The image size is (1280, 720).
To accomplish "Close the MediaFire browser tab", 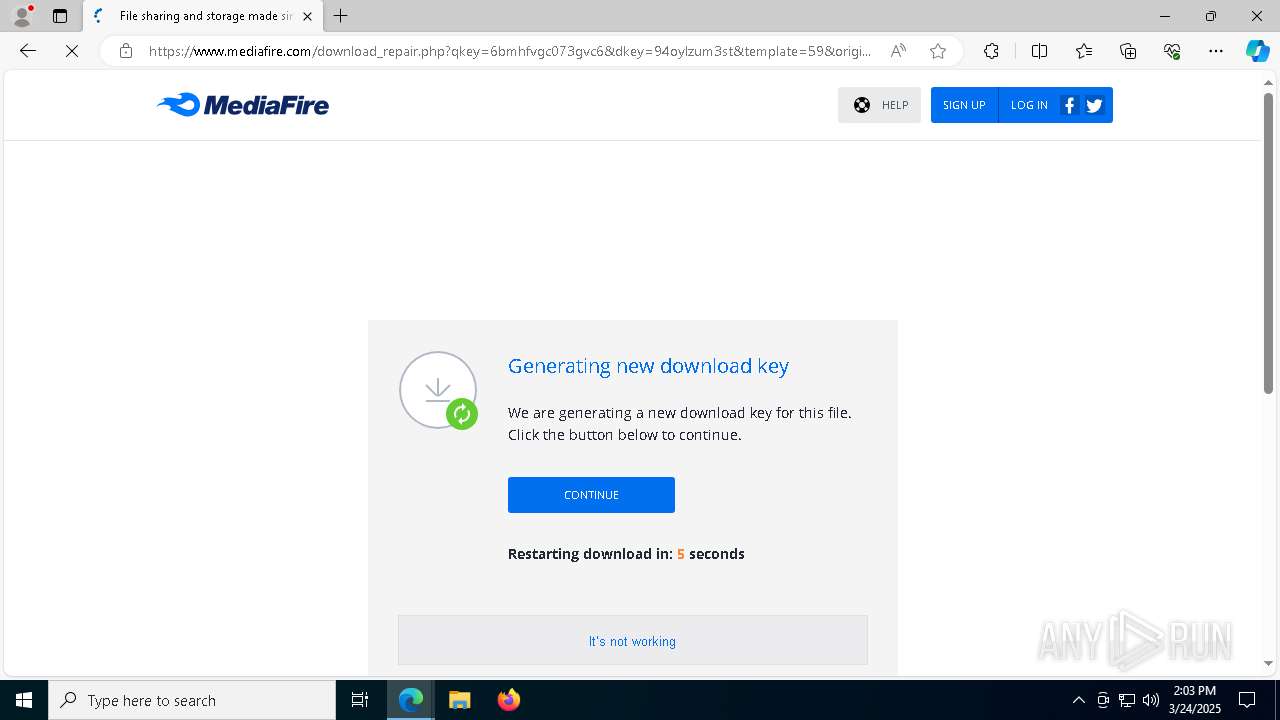I will [308, 16].
